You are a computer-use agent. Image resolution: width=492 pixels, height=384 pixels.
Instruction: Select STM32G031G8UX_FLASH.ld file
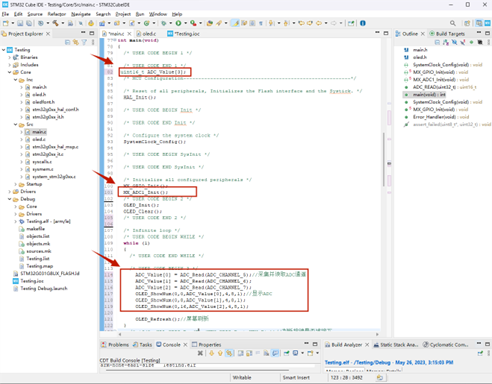click(50, 273)
